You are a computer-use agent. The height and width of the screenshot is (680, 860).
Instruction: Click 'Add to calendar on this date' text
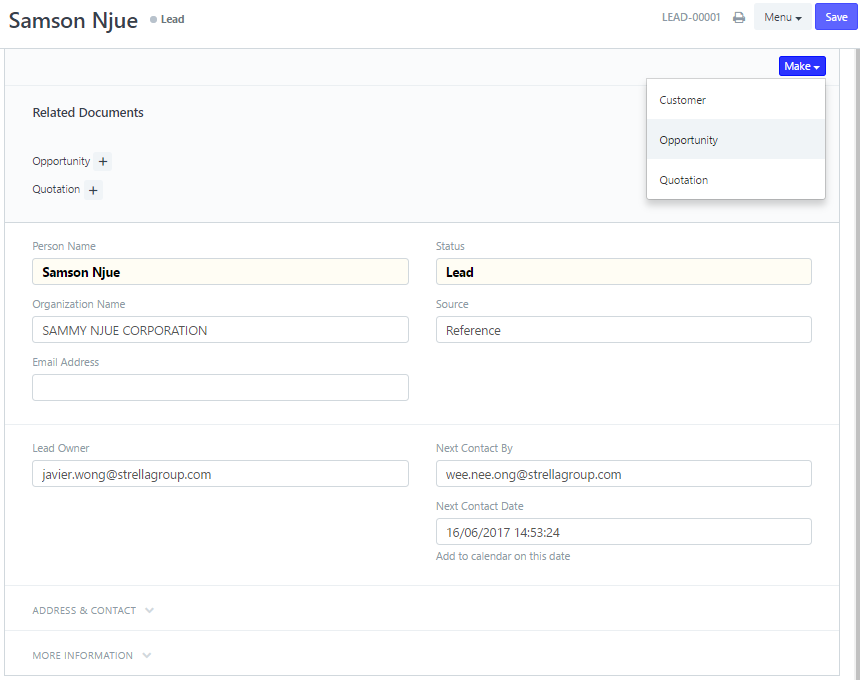503,556
